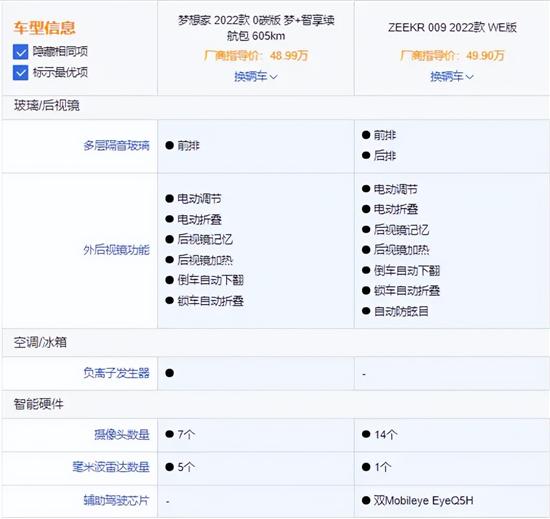Click the 智能硬件 section header
The width and height of the screenshot is (550, 519).
click(x=39, y=404)
